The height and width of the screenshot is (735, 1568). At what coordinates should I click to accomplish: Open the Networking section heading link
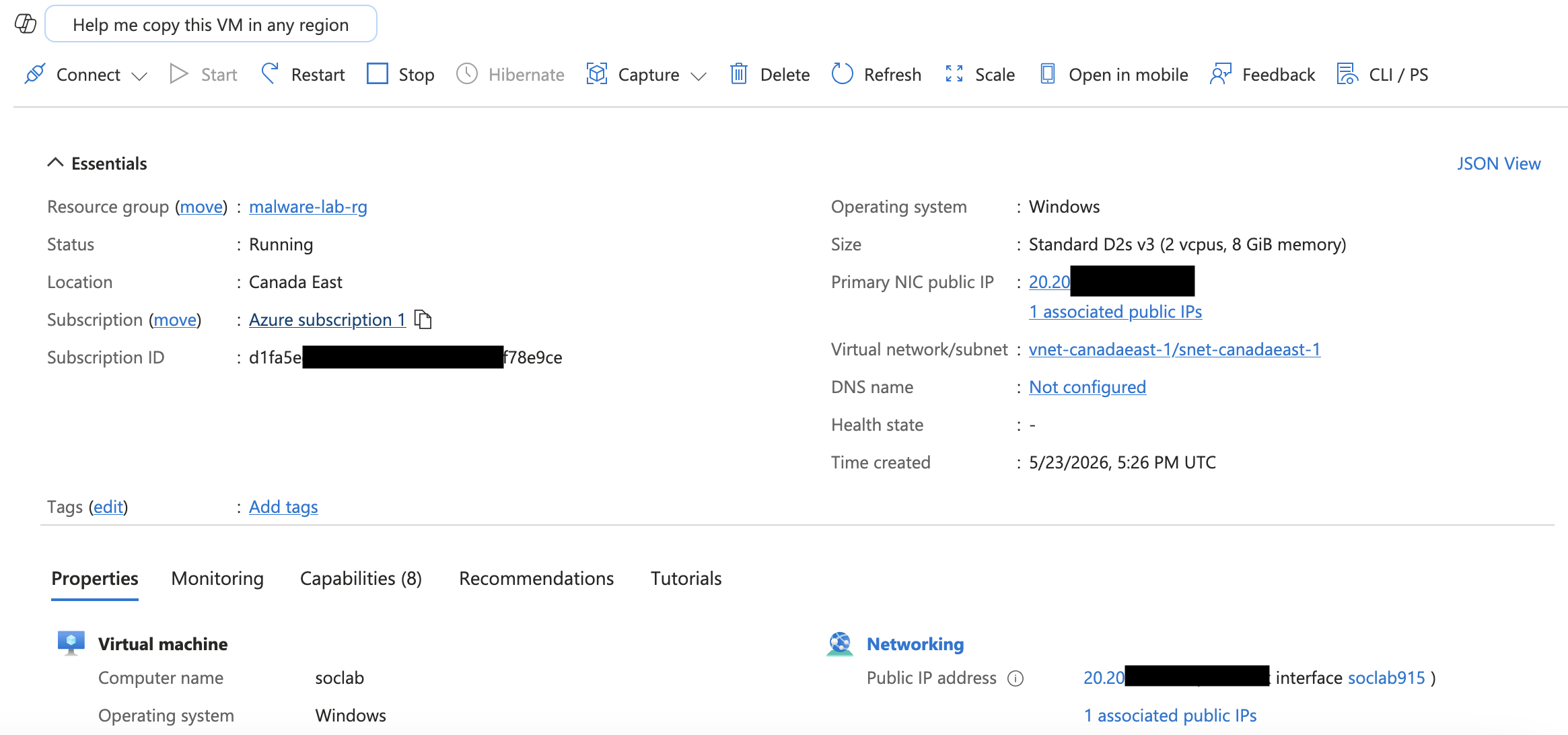915,644
